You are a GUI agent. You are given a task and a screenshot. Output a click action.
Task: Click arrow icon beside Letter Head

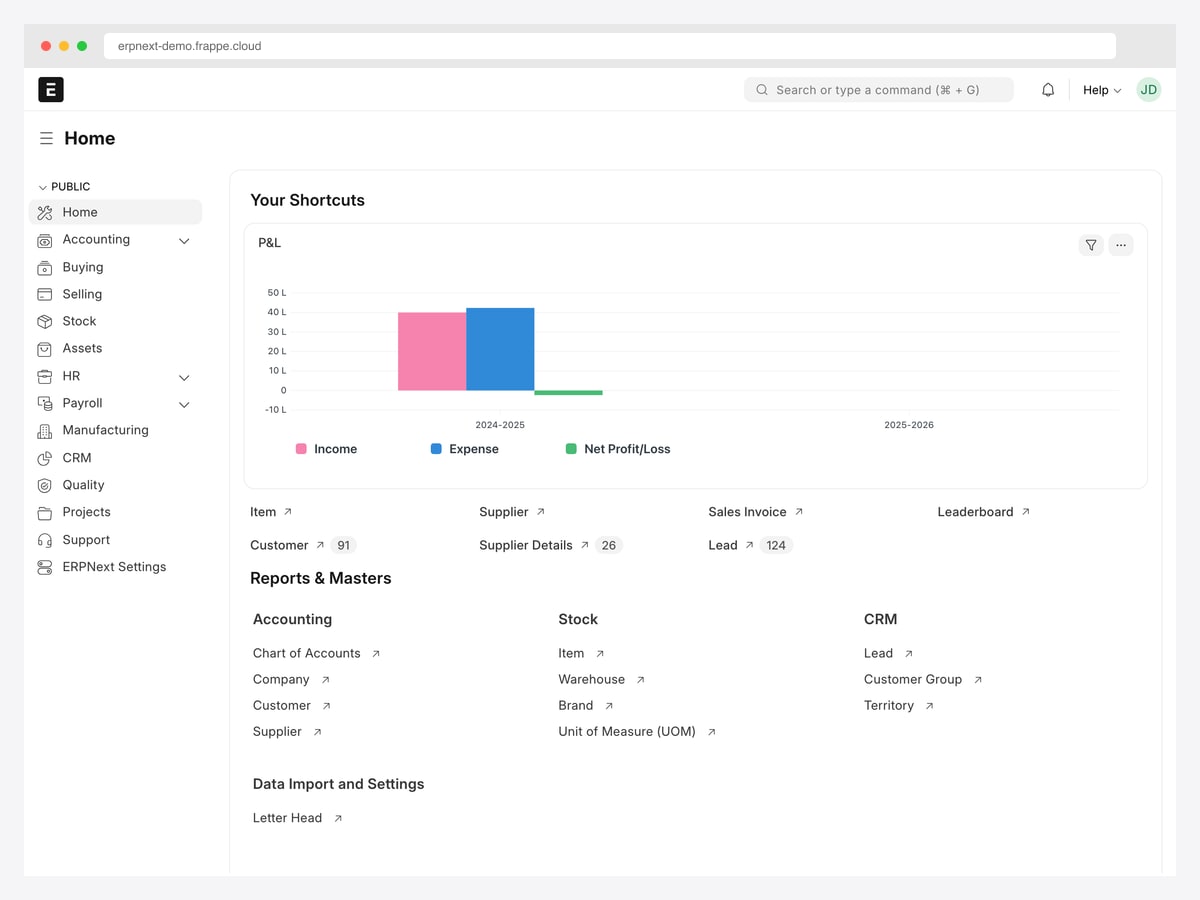(x=338, y=818)
